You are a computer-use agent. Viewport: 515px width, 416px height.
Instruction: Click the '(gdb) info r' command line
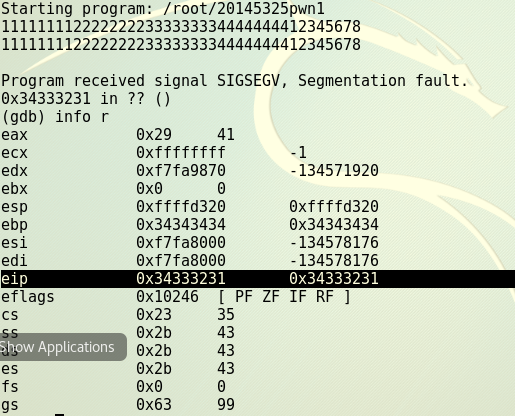click(x=55, y=117)
